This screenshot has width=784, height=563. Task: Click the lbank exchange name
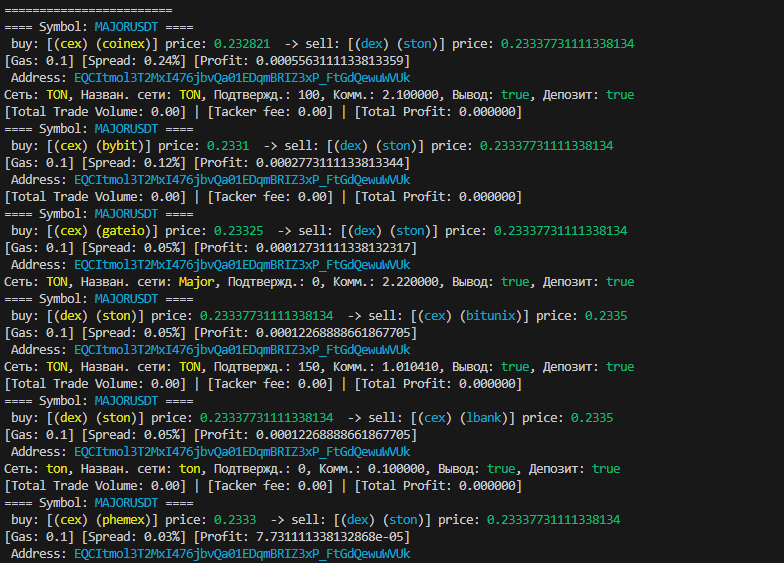pos(484,418)
